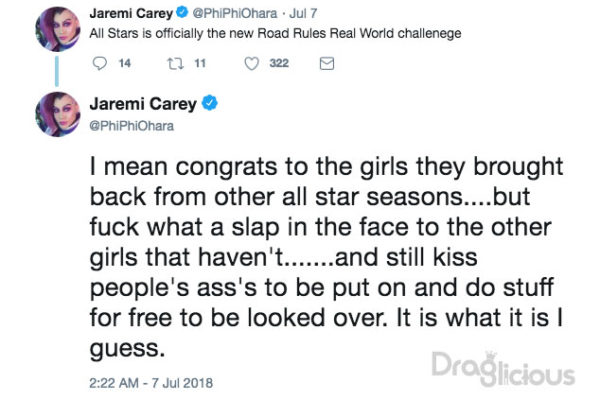600x400 pixels.
Task: Click the large verified badge beside Jaremi Carey
Action: point(209,103)
